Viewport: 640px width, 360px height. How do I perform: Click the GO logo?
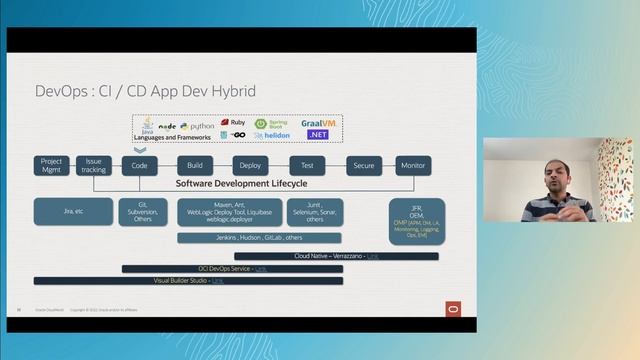click(233, 135)
